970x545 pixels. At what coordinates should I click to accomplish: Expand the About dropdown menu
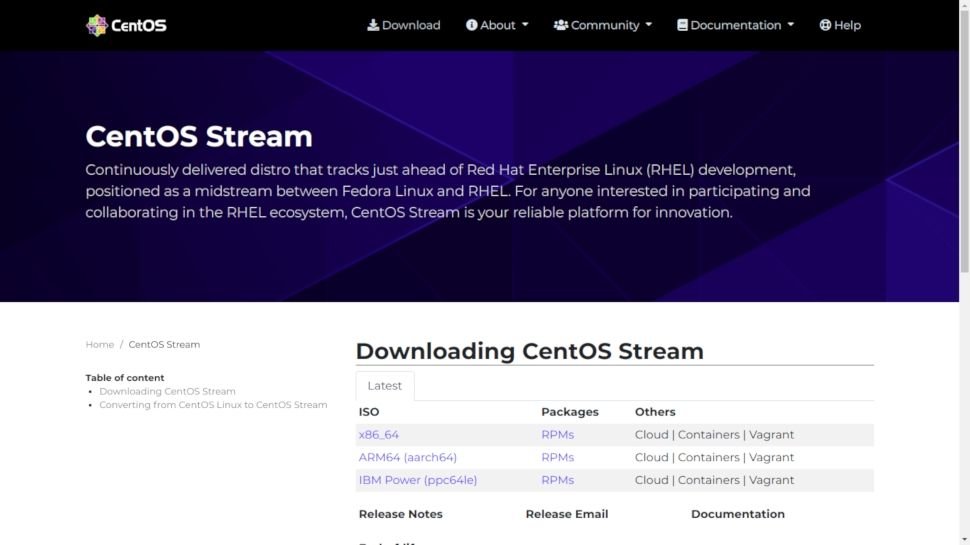point(498,25)
